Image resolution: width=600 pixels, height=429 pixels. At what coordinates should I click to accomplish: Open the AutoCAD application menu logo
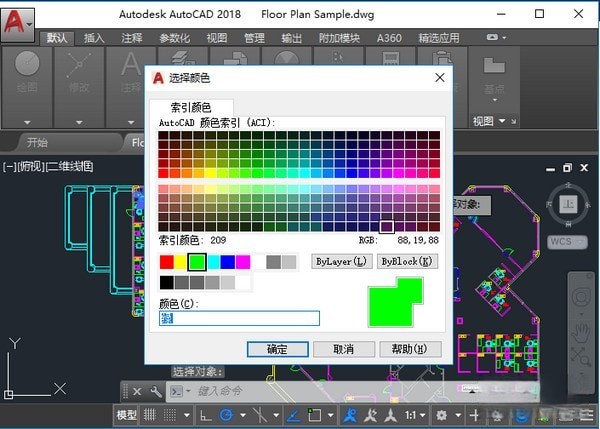click(x=17, y=18)
